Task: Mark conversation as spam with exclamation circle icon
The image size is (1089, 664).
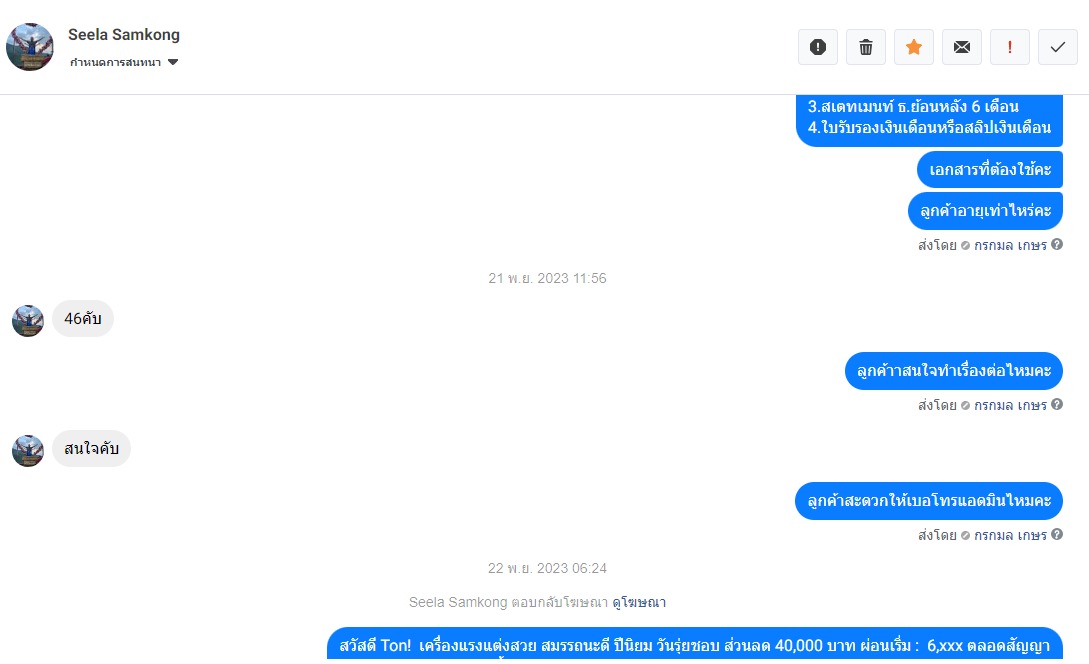Action: click(817, 47)
